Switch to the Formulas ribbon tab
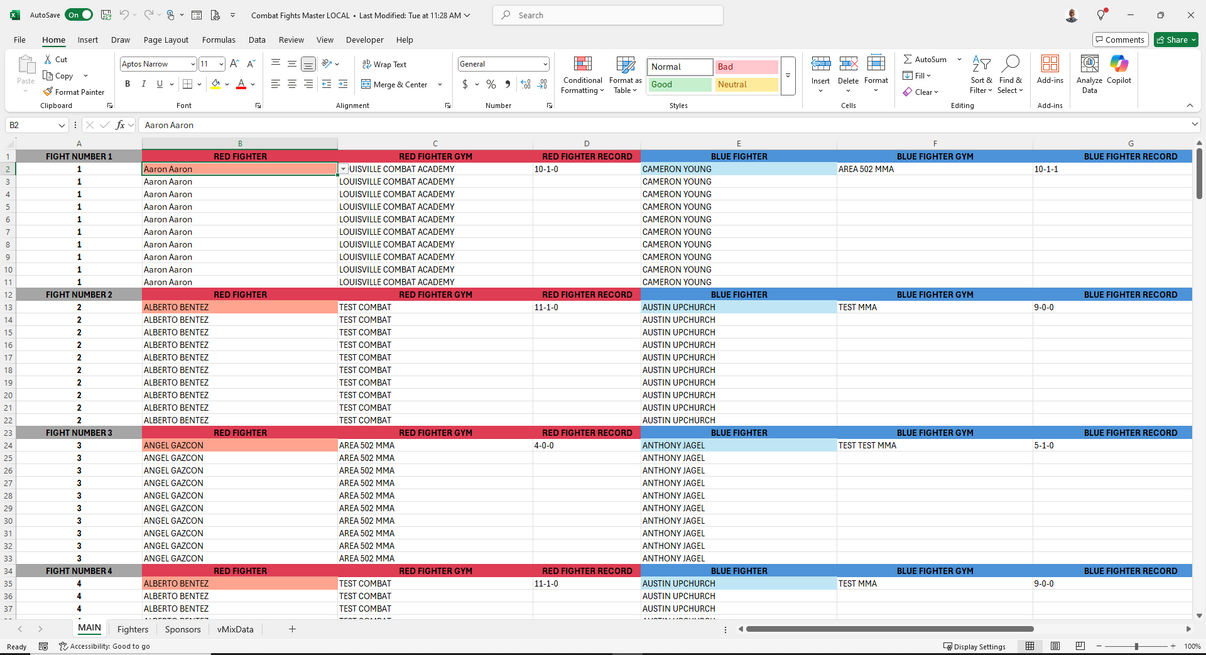The width and height of the screenshot is (1206, 655). point(218,39)
